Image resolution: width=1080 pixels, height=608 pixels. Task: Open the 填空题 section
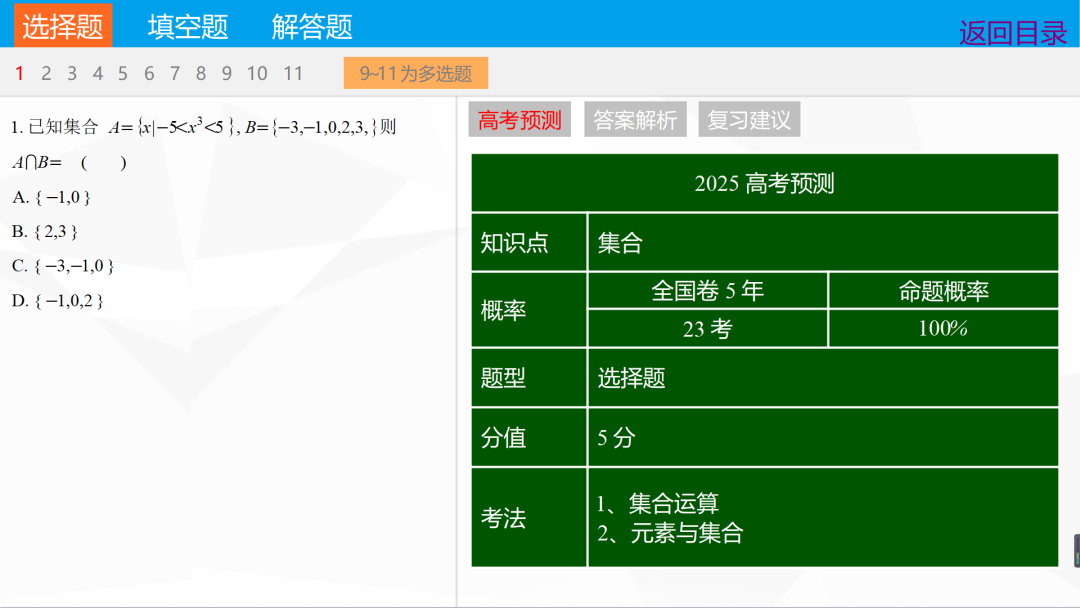point(186,24)
